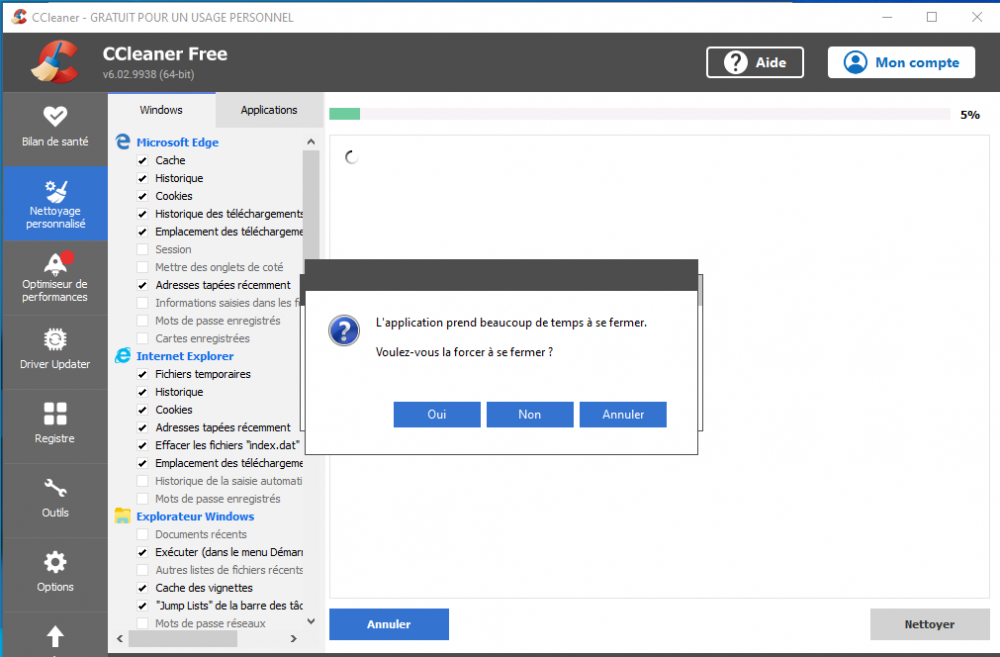Viewport: 1000px width, 657px height.
Task: Open the Options gear section
Action: click(x=55, y=573)
